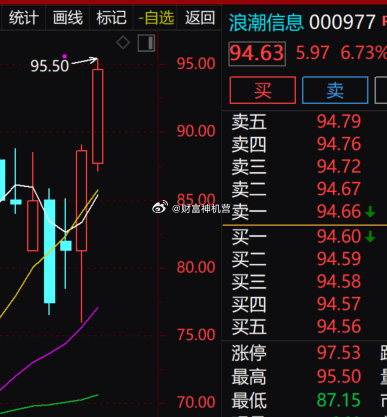This screenshot has width=387, height=417.
Task: Click the 80.00 axis price label
Action: pos(196,267)
